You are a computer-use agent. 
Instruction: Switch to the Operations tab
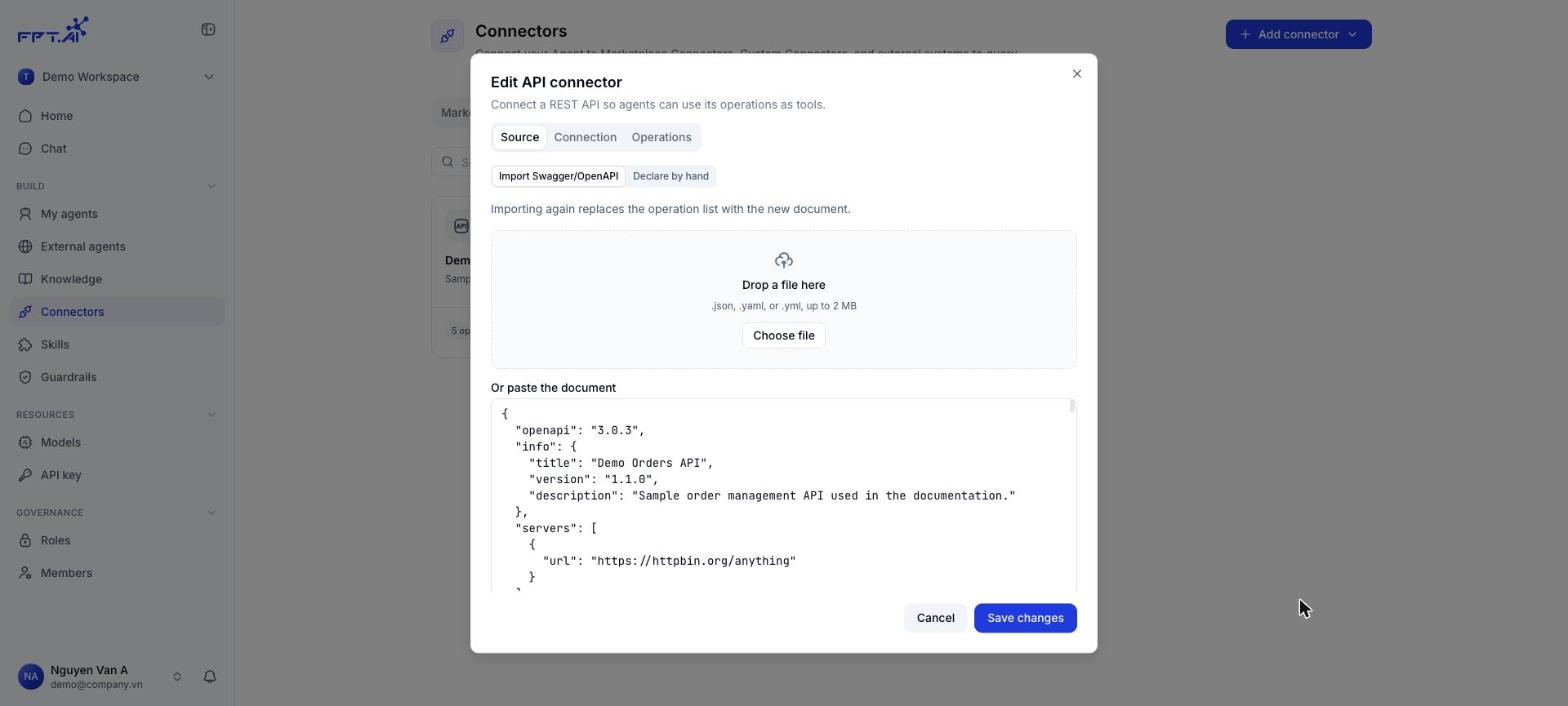tap(661, 137)
